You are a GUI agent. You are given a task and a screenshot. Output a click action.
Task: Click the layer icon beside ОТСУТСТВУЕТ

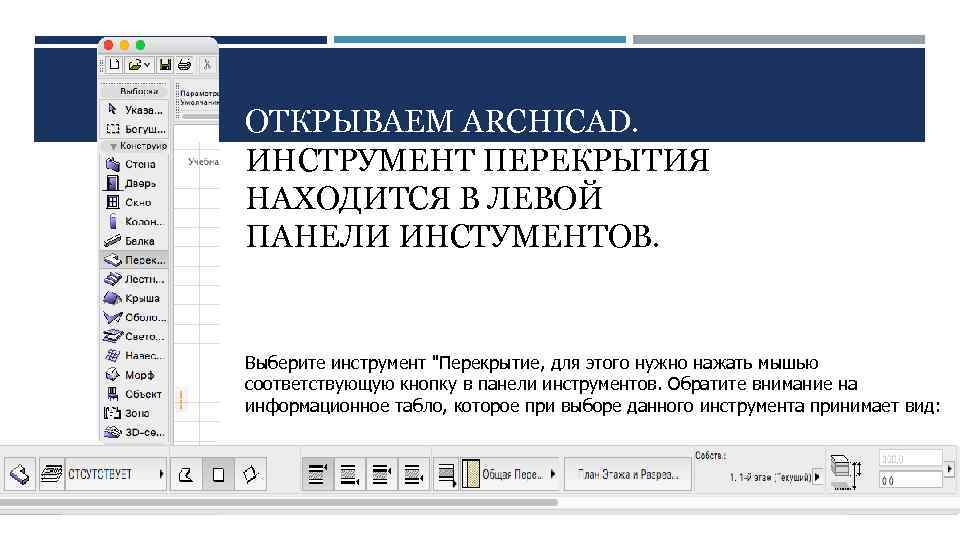tap(52, 474)
